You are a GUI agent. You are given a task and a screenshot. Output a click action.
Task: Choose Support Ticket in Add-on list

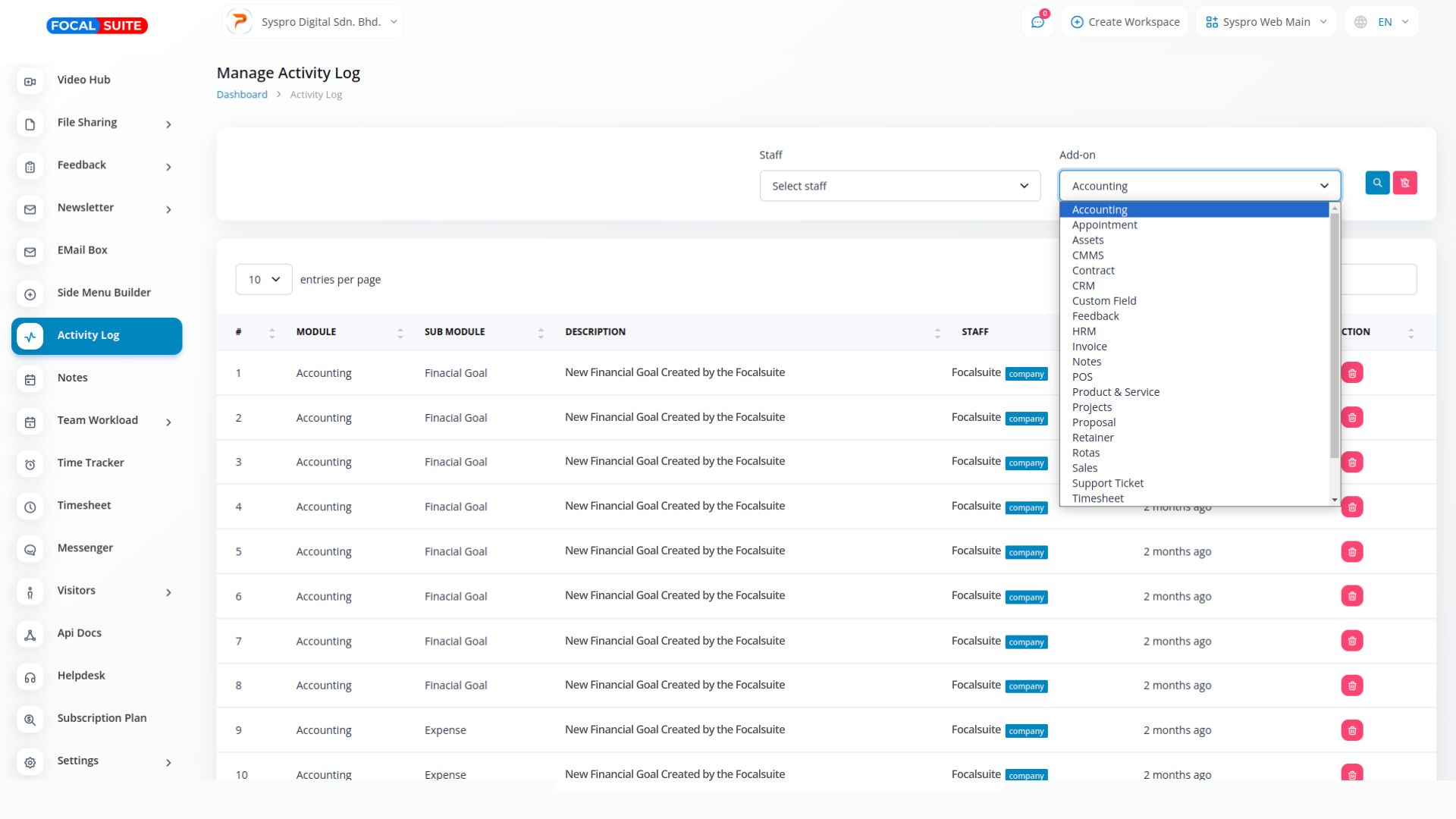click(x=1107, y=483)
